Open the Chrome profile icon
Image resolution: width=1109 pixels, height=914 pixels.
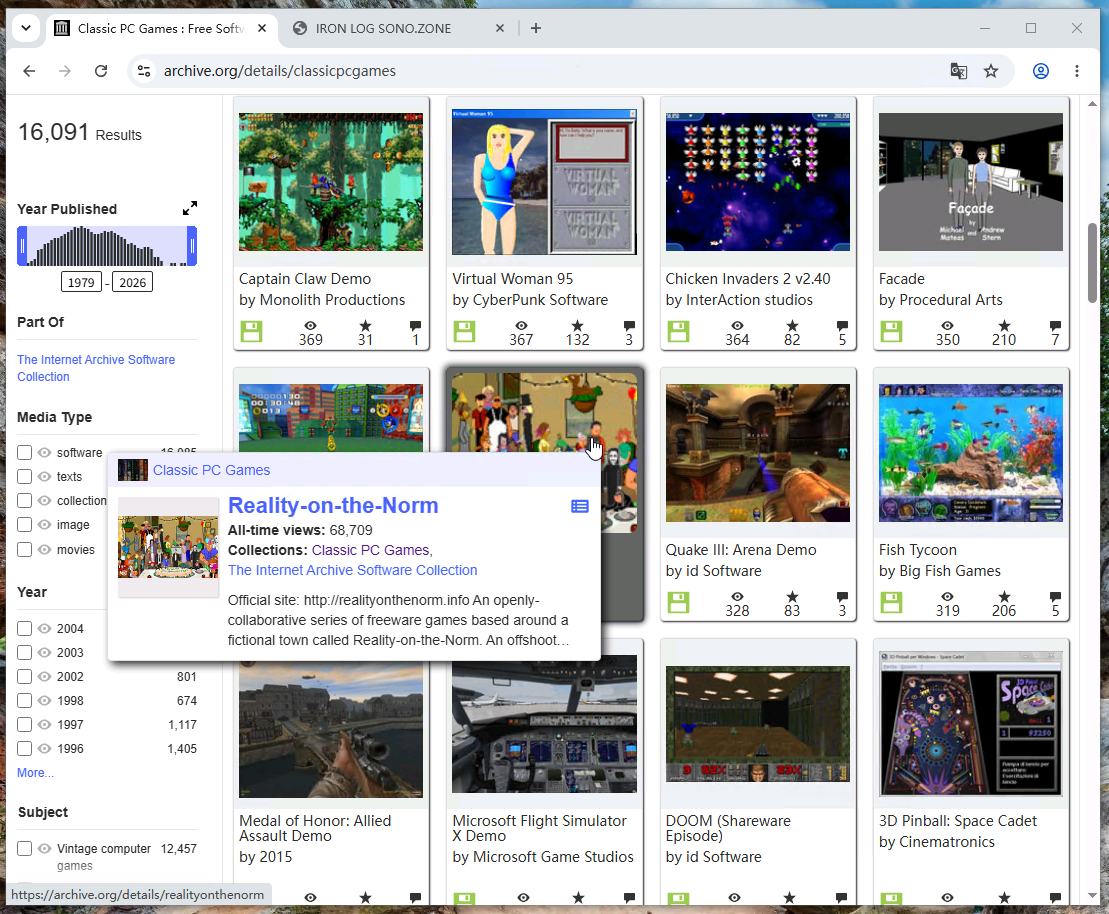(x=1040, y=71)
